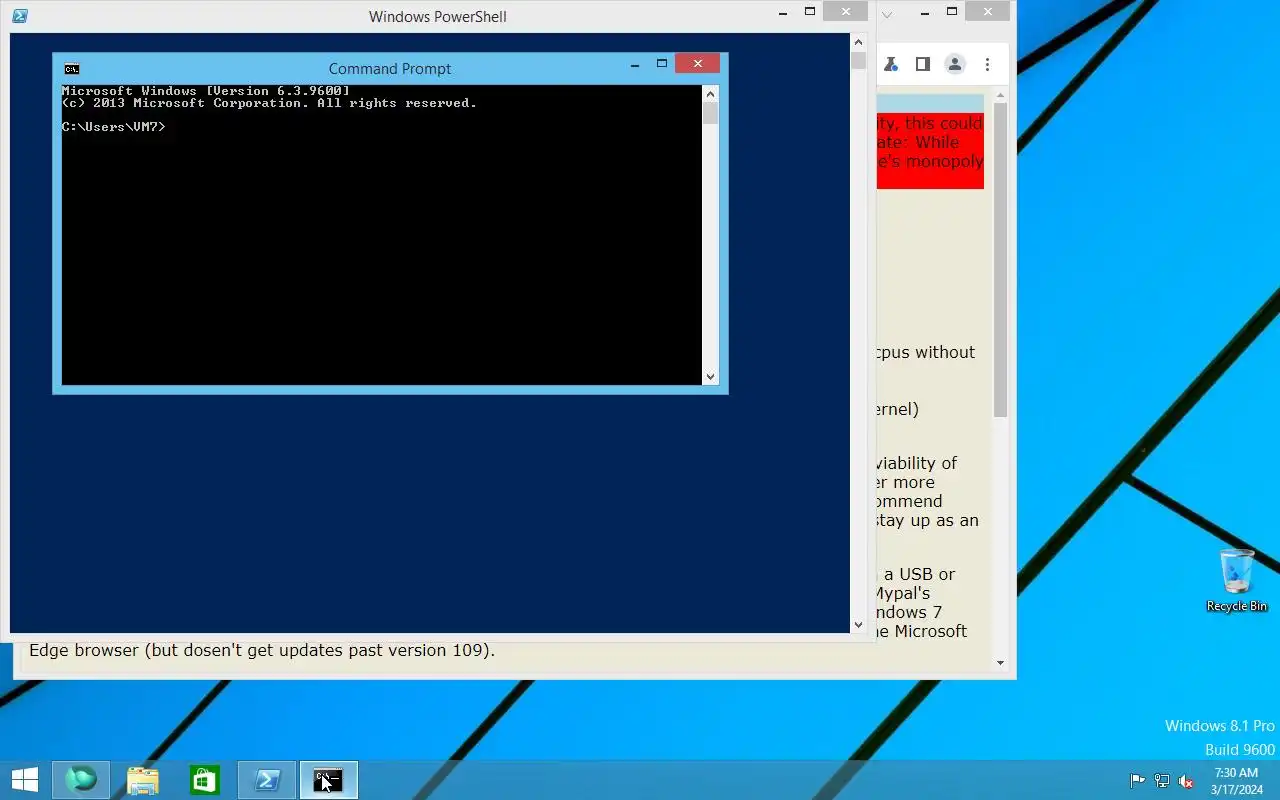Image resolution: width=1280 pixels, height=800 pixels.
Task: Close the browser window
Action: click(x=988, y=12)
